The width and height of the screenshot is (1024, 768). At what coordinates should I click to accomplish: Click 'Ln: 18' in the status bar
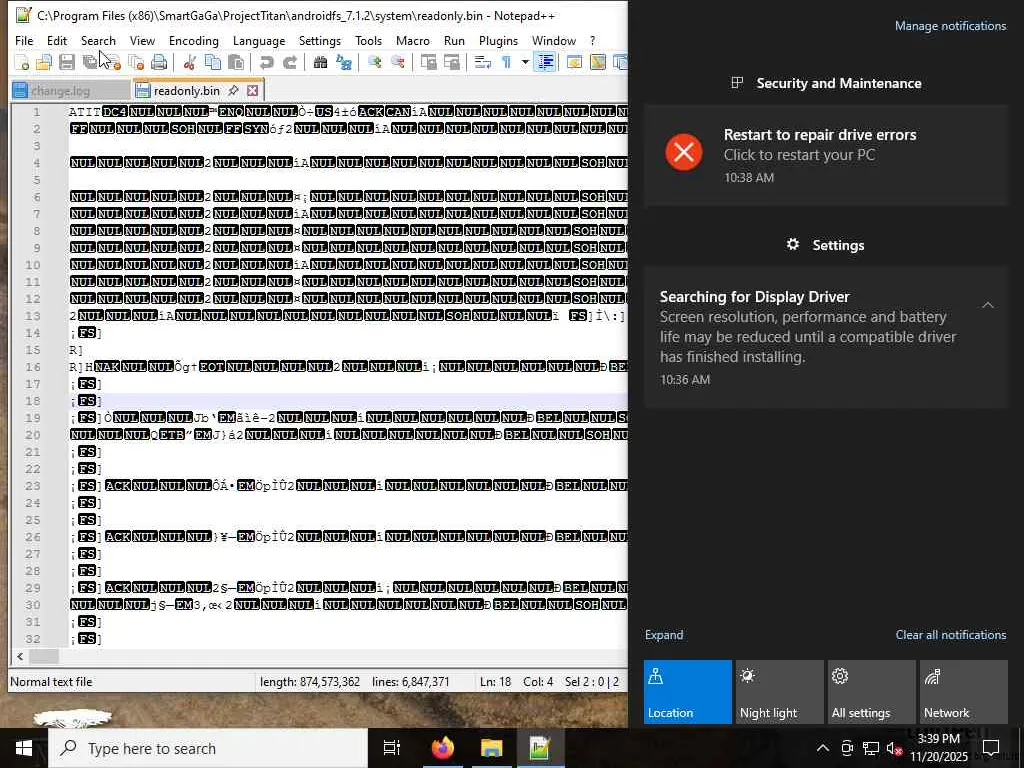(x=495, y=682)
